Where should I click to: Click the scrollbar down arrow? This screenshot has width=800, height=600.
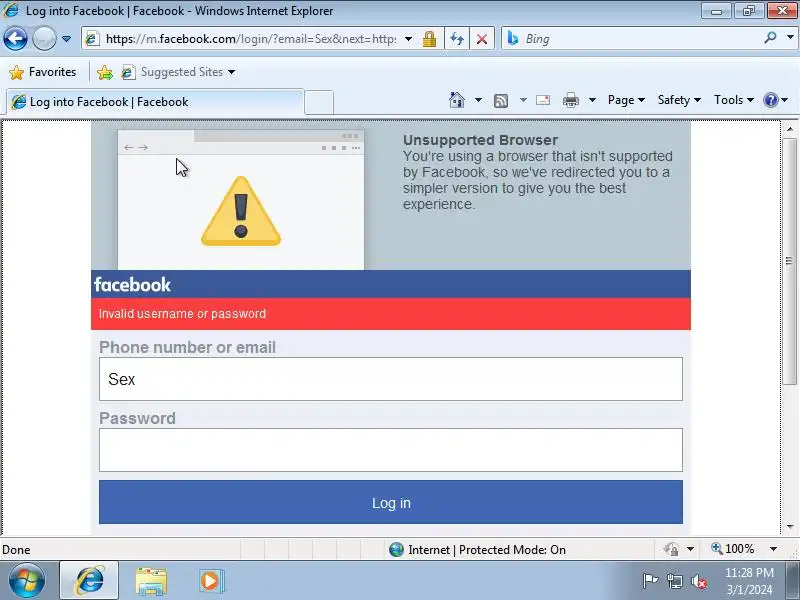point(790,527)
